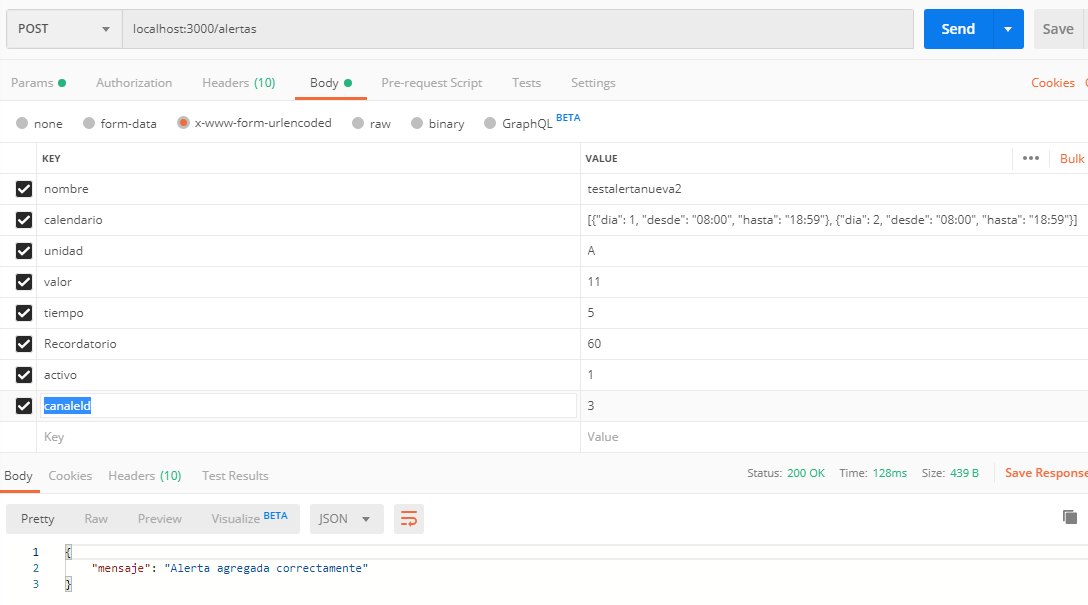Open the Pre-request Script tab

pyautogui.click(x=431, y=83)
